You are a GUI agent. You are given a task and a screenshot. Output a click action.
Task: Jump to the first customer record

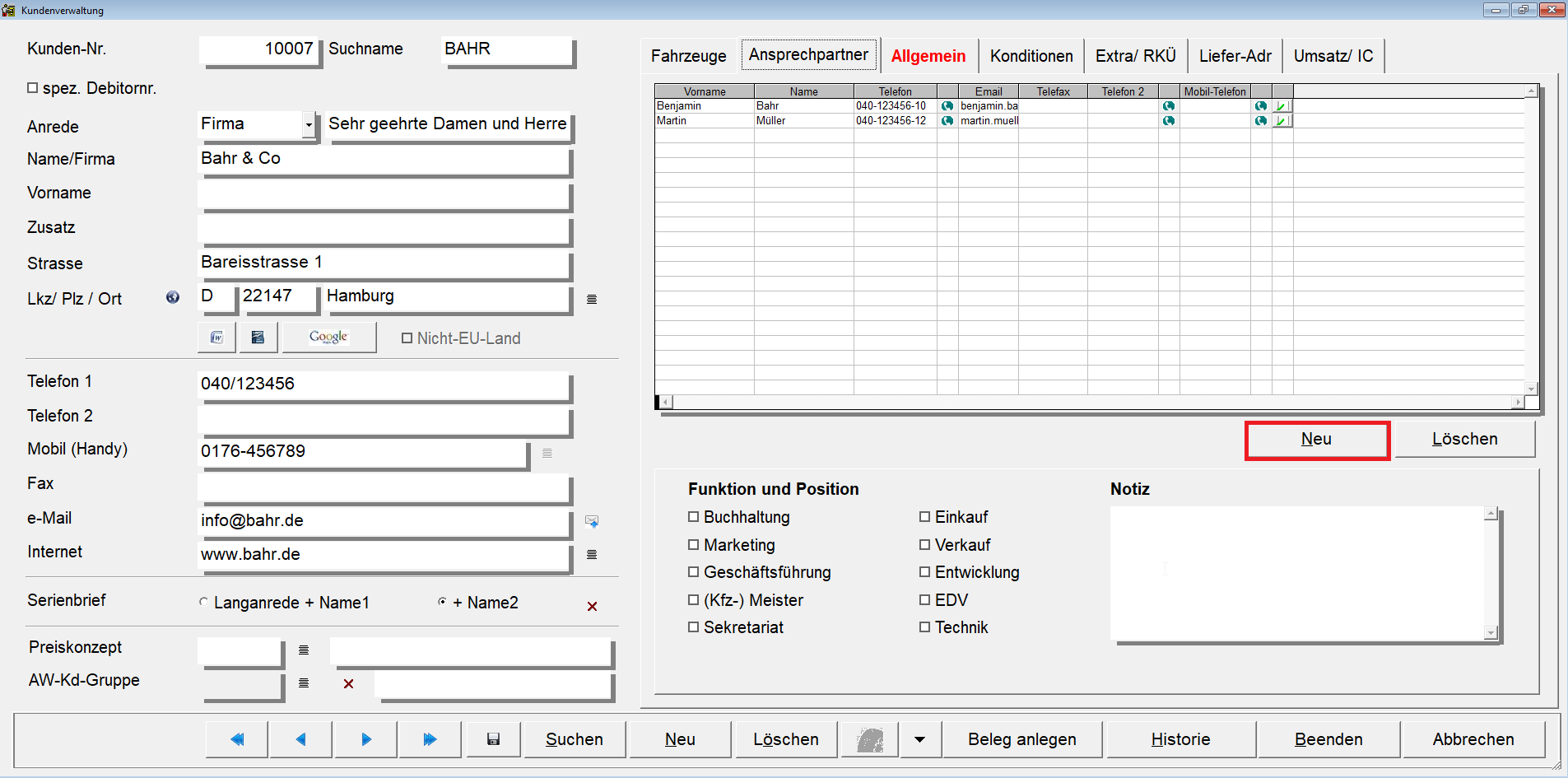(237, 739)
